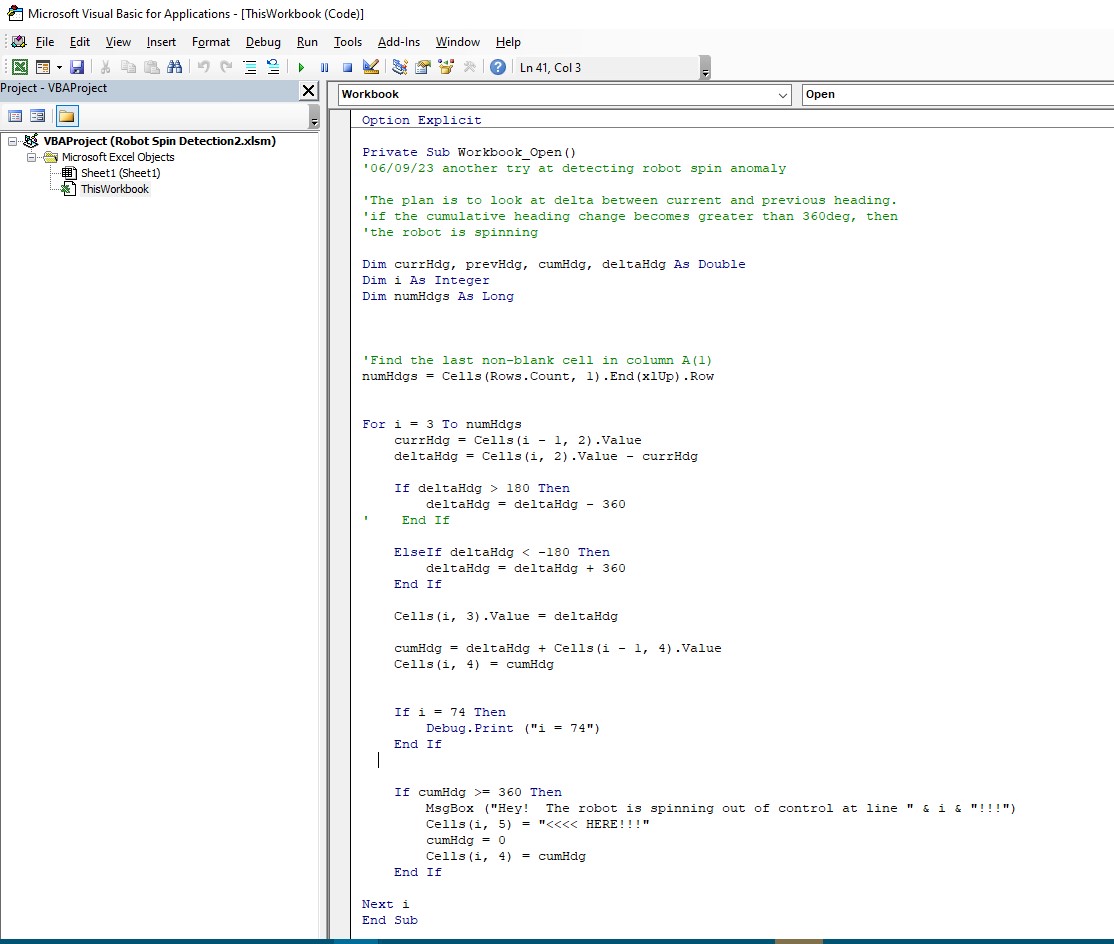Open the Edit menu

(x=80, y=42)
